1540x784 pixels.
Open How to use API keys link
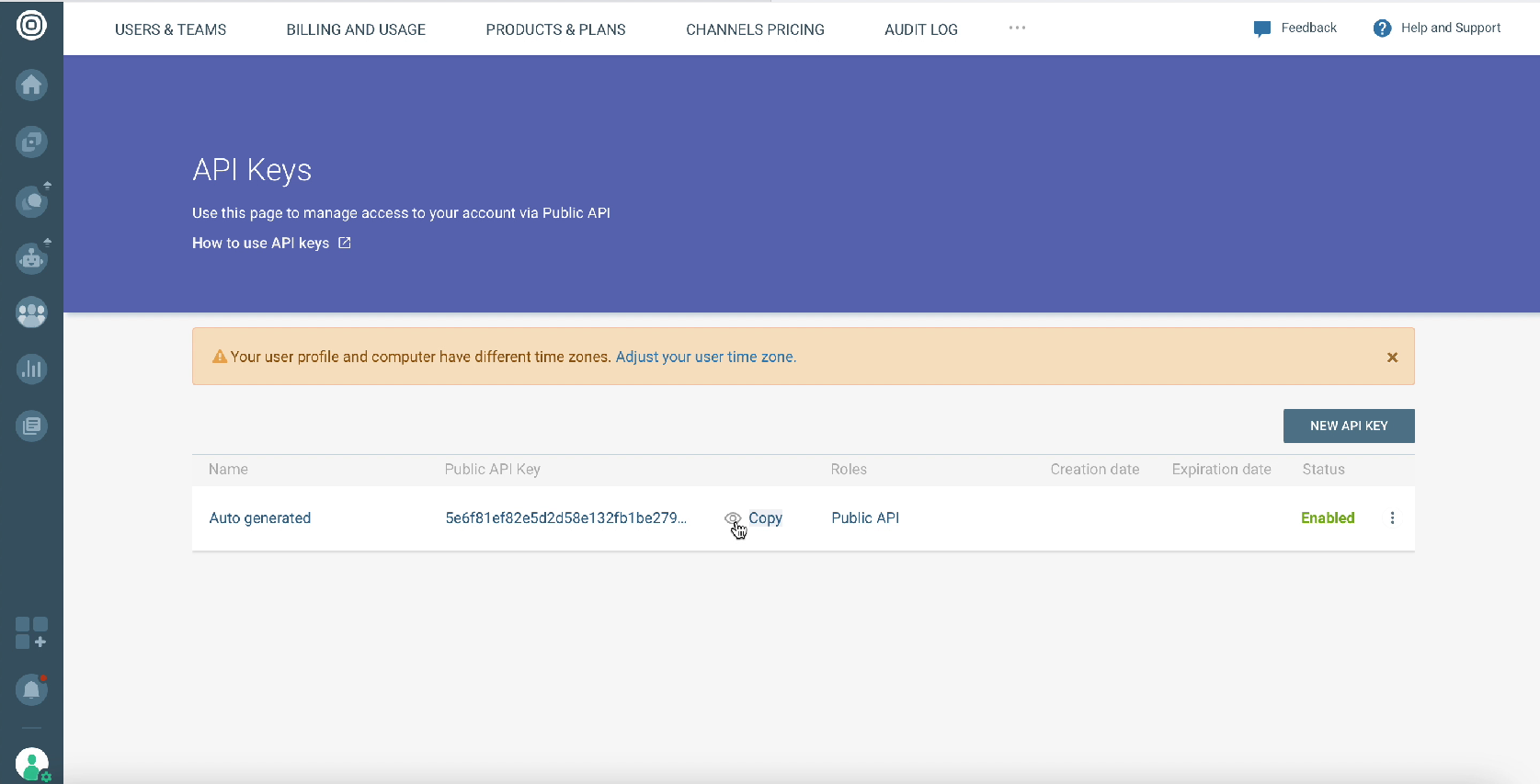[x=260, y=243]
